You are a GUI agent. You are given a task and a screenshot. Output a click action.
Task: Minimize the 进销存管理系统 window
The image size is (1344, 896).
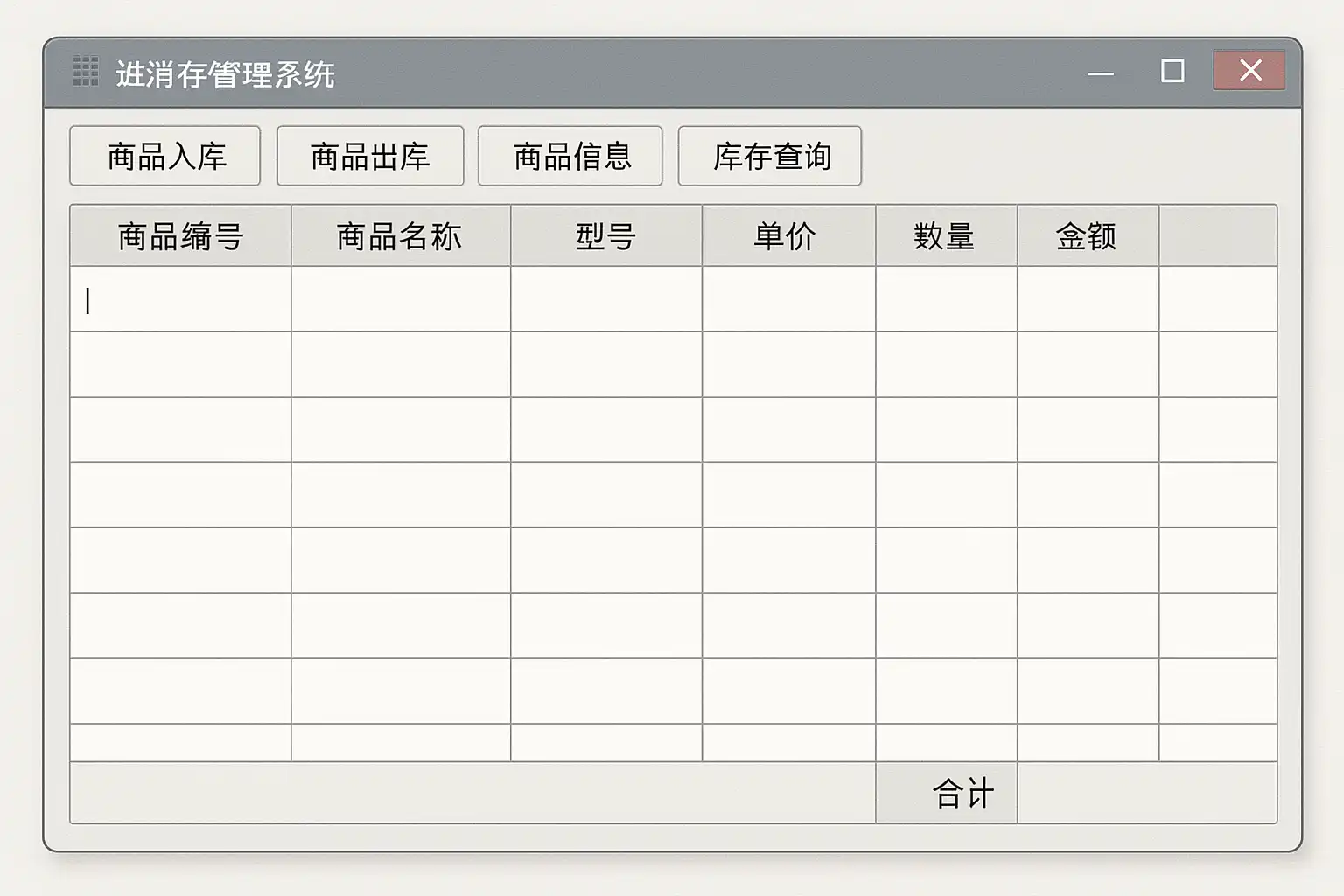[1101, 73]
